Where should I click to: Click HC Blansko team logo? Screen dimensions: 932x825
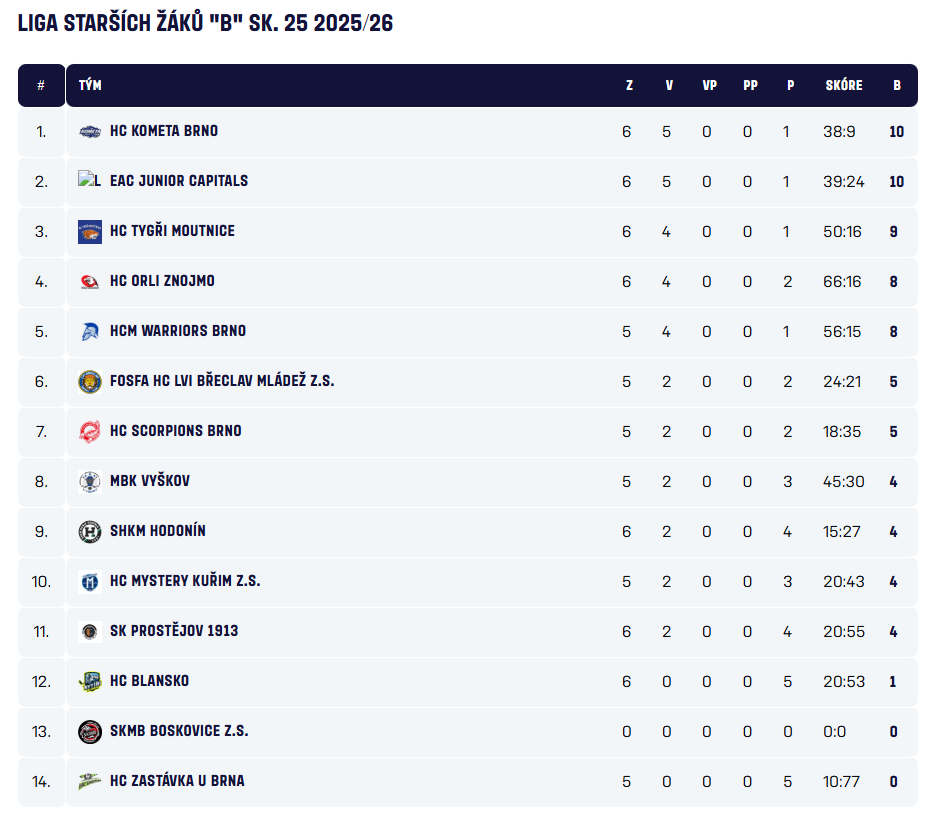point(90,681)
